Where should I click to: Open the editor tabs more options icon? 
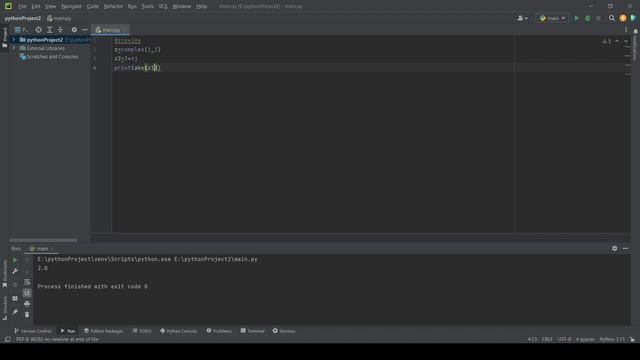coord(626,30)
